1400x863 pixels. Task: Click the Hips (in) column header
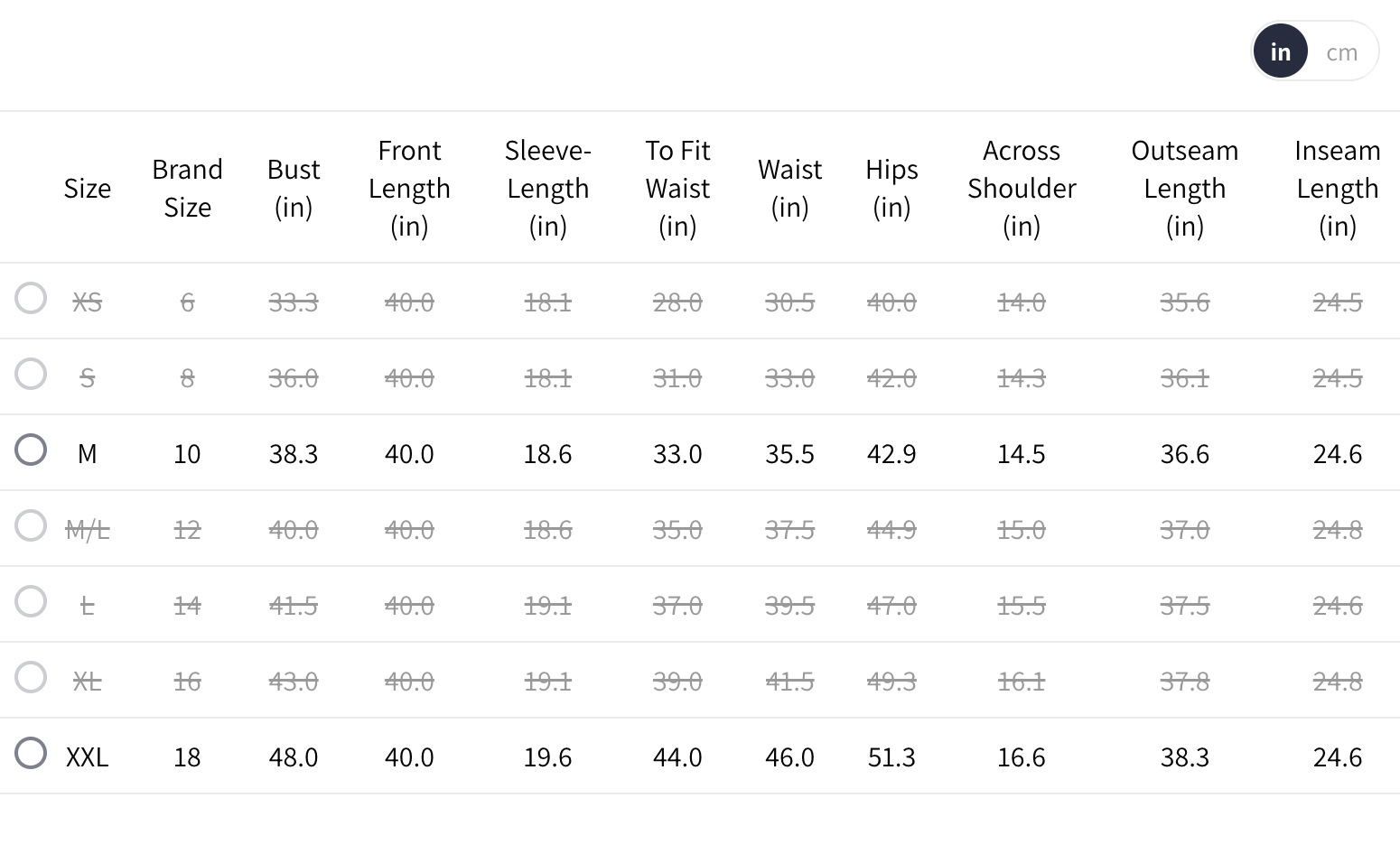[x=891, y=188]
